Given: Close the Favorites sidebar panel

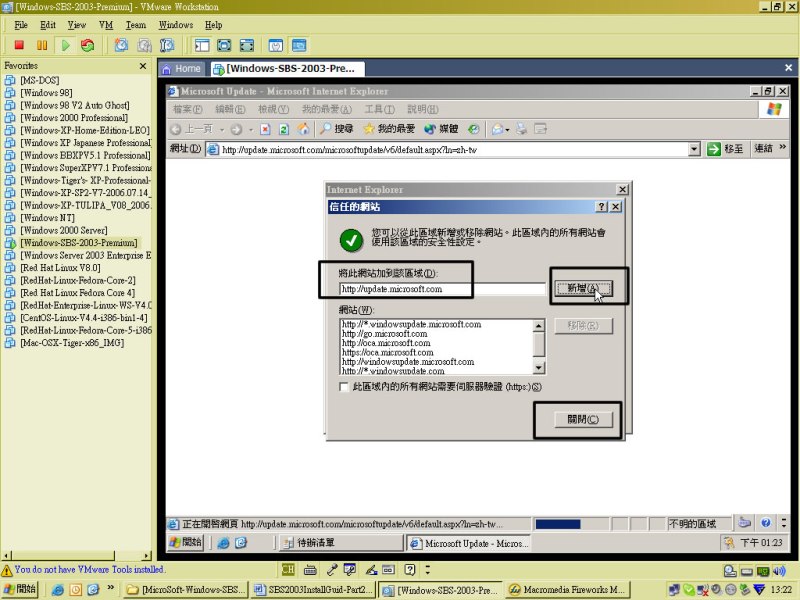Looking at the screenshot, I should pyautogui.click(x=143, y=66).
